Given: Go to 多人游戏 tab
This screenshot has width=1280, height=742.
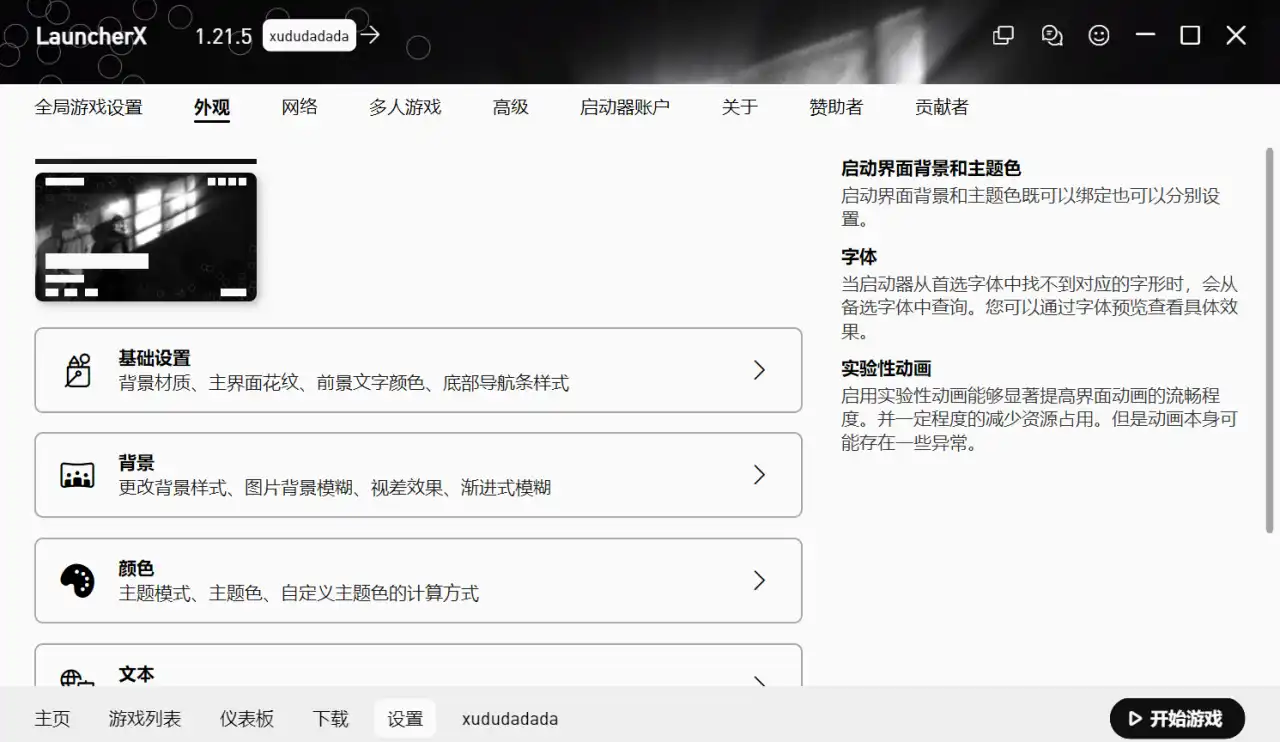Looking at the screenshot, I should (405, 107).
